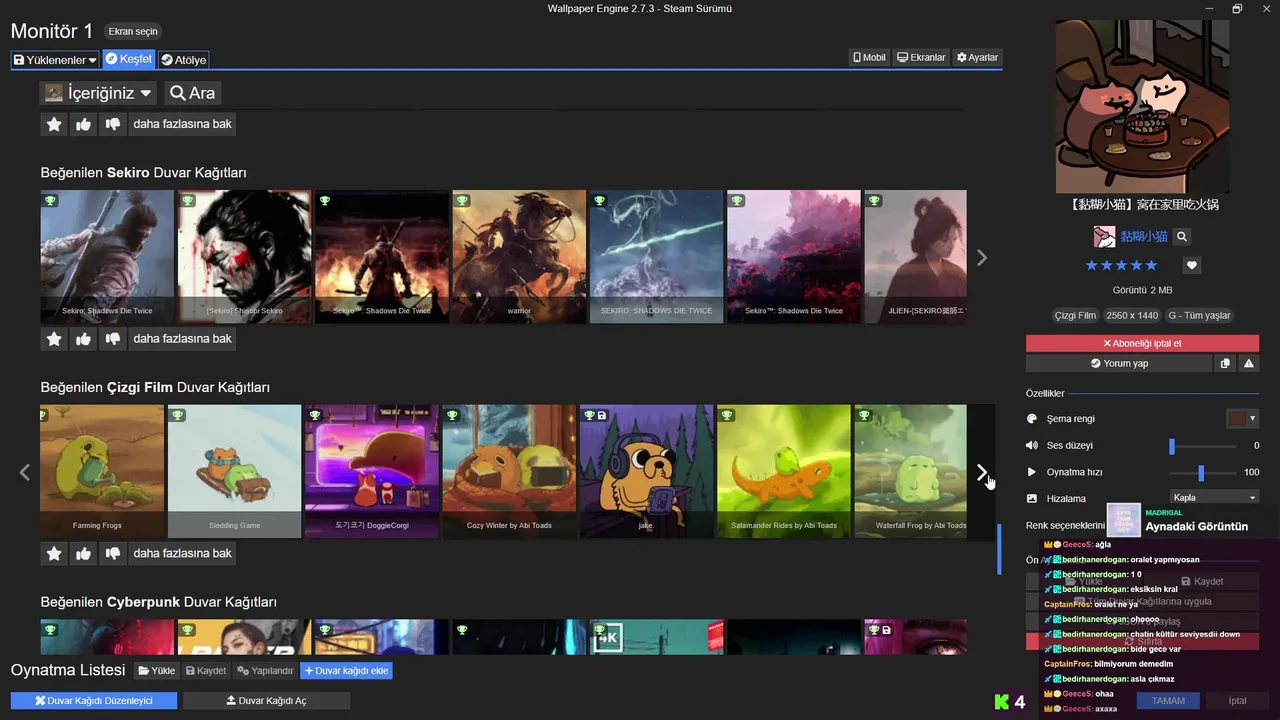Viewport: 1280px width, 720px height.
Task: Show next Çizgi Film wallpapers with right arrow
Action: (982, 472)
